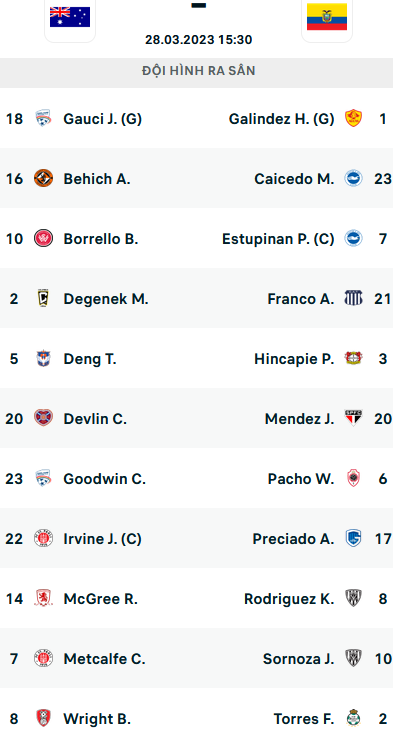Screen dimensions: 393x747
Task: Click the Australia flag icon
Action: click(70, 17)
